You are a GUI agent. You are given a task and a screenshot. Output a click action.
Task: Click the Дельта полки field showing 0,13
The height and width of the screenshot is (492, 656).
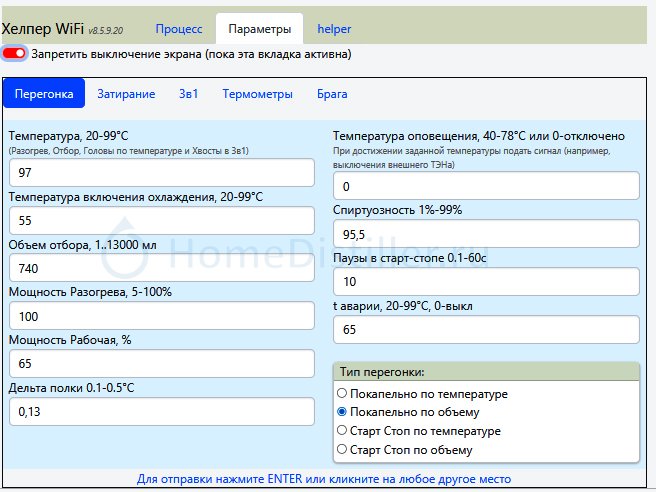160,411
